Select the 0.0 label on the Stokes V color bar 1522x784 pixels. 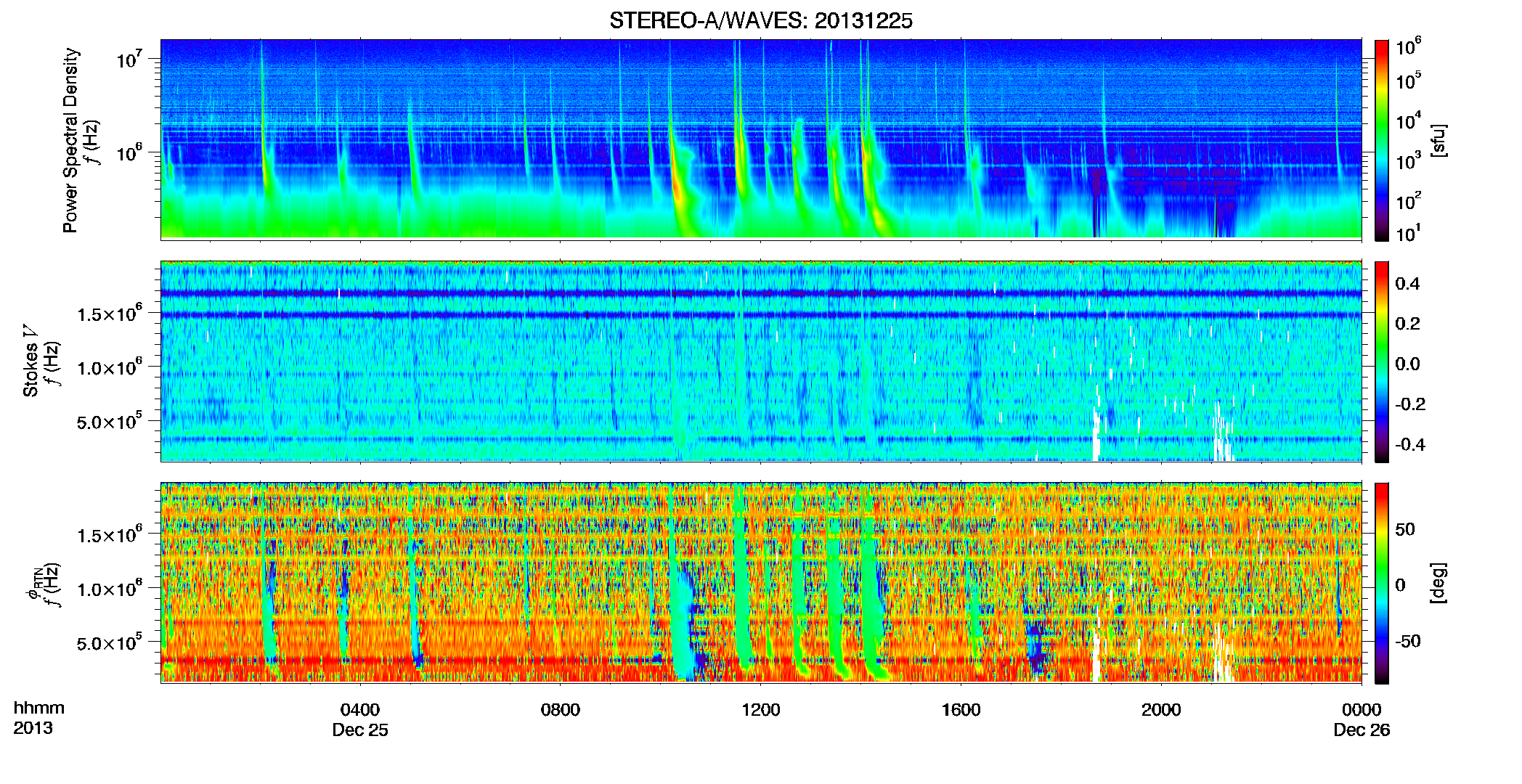tap(1407, 364)
